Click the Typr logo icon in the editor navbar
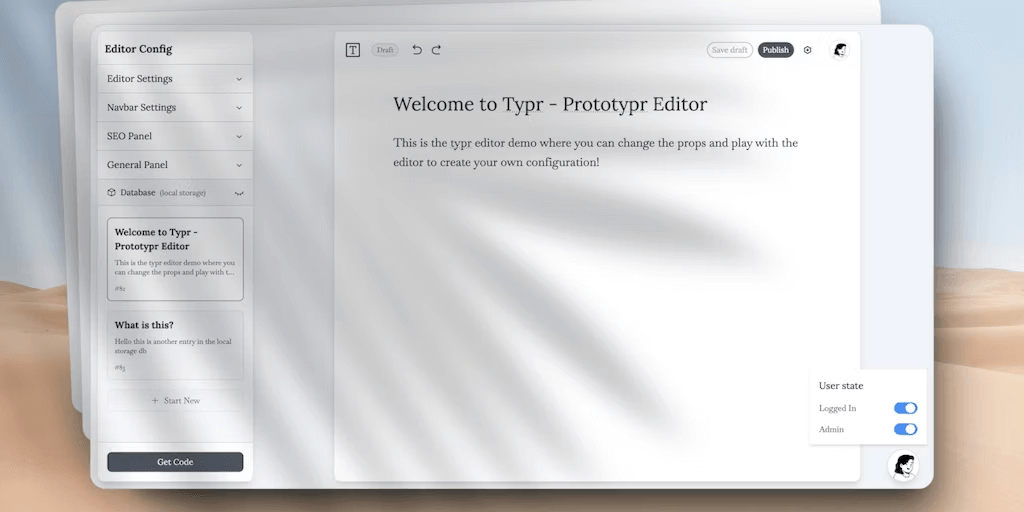 pos(353,50)
